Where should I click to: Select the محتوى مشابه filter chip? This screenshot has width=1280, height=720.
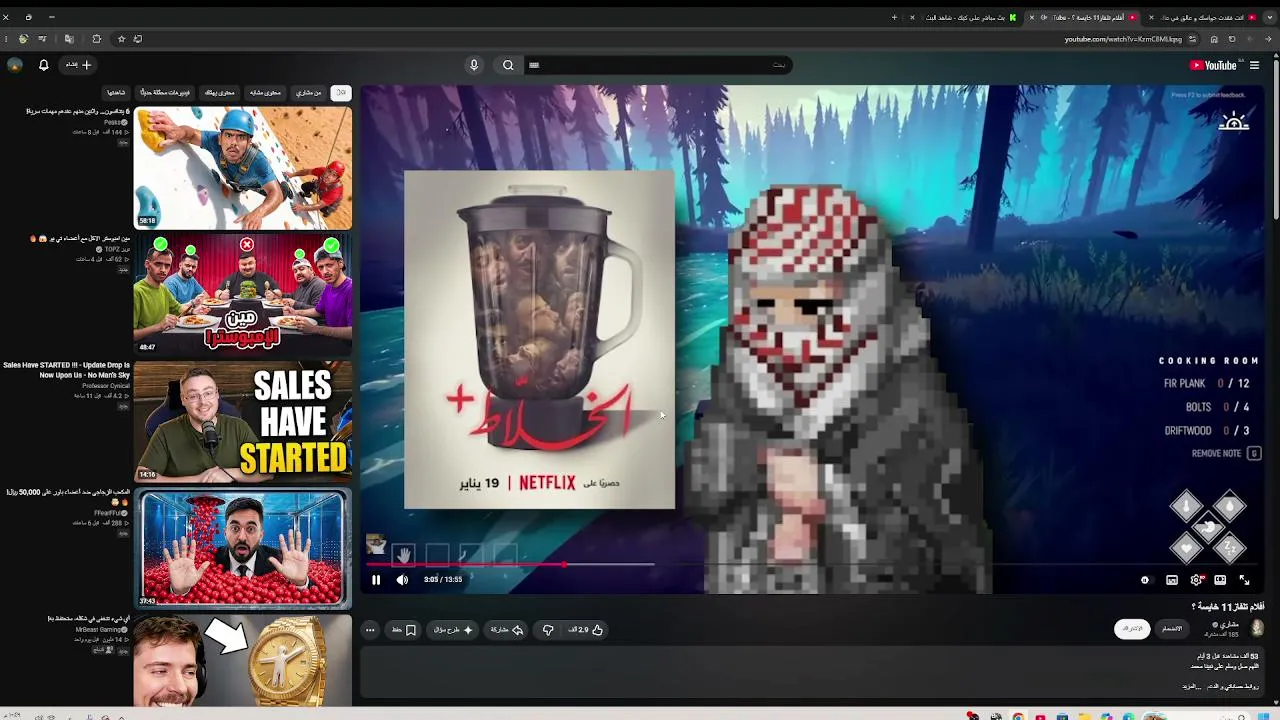265,93
